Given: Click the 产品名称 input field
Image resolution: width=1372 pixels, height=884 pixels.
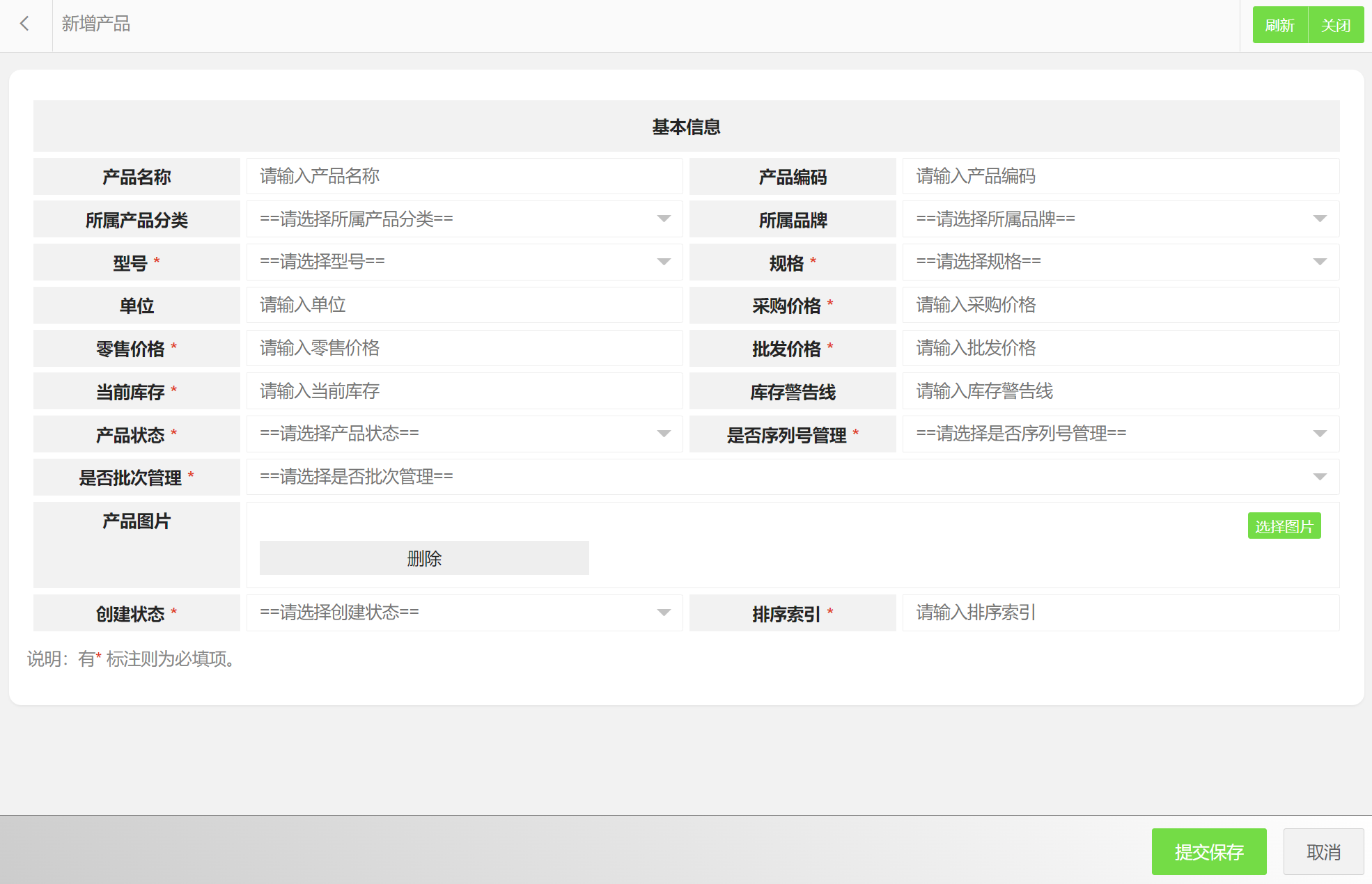Looking at the screenshot, I should (x=464, y=177).
